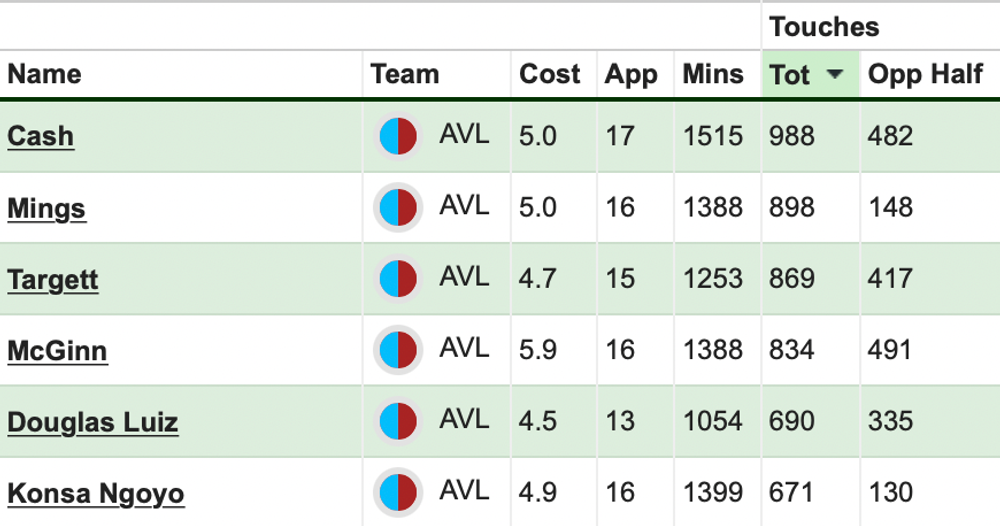Open the Konsa Ngoyo player link
The image size is (1000, 526).
pos(96,494)
